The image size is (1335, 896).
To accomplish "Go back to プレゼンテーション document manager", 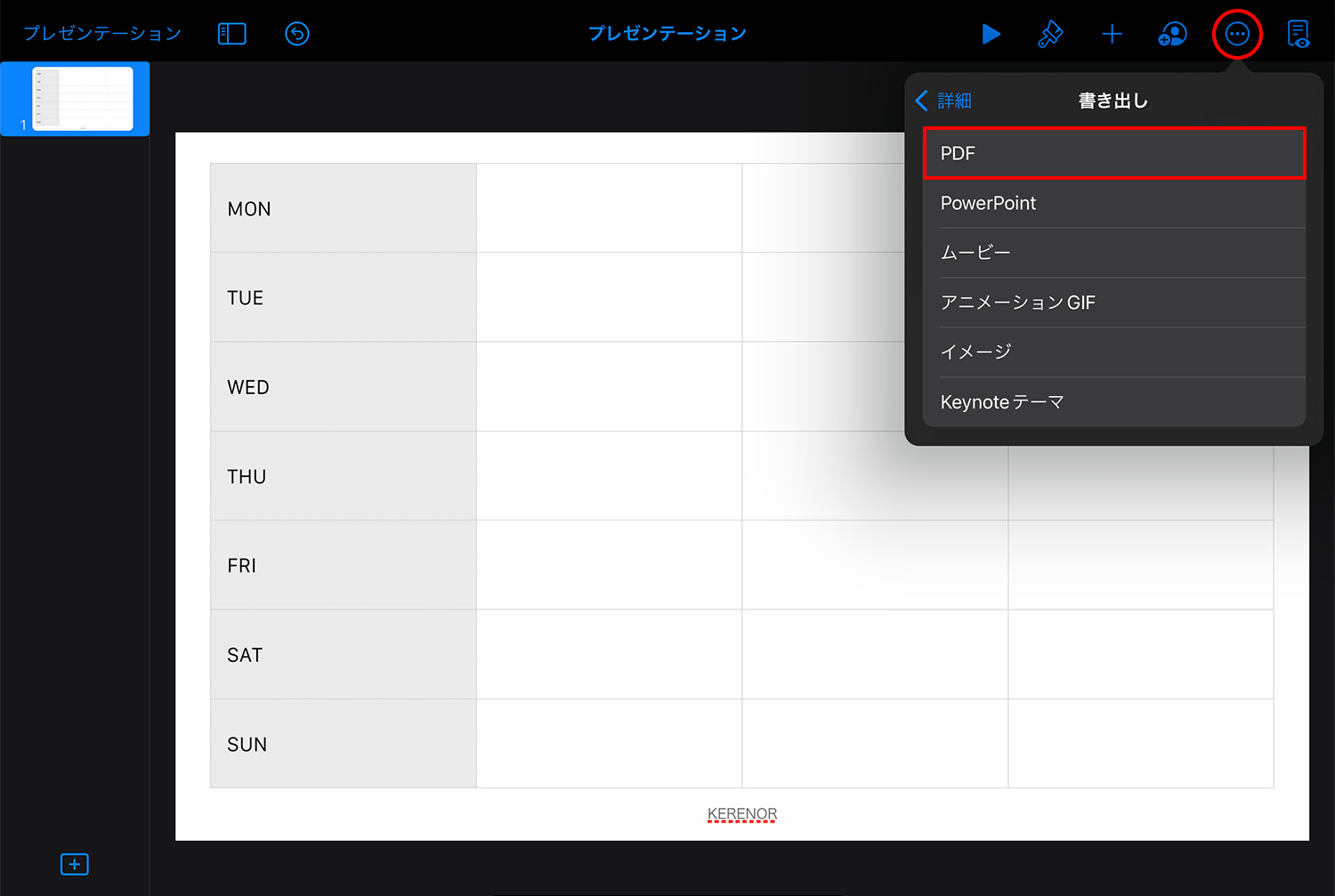I will click(x=102, y=34).
